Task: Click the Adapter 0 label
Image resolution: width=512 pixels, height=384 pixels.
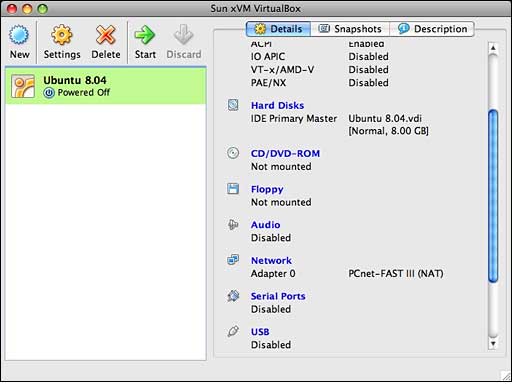Action: [273, 274]
